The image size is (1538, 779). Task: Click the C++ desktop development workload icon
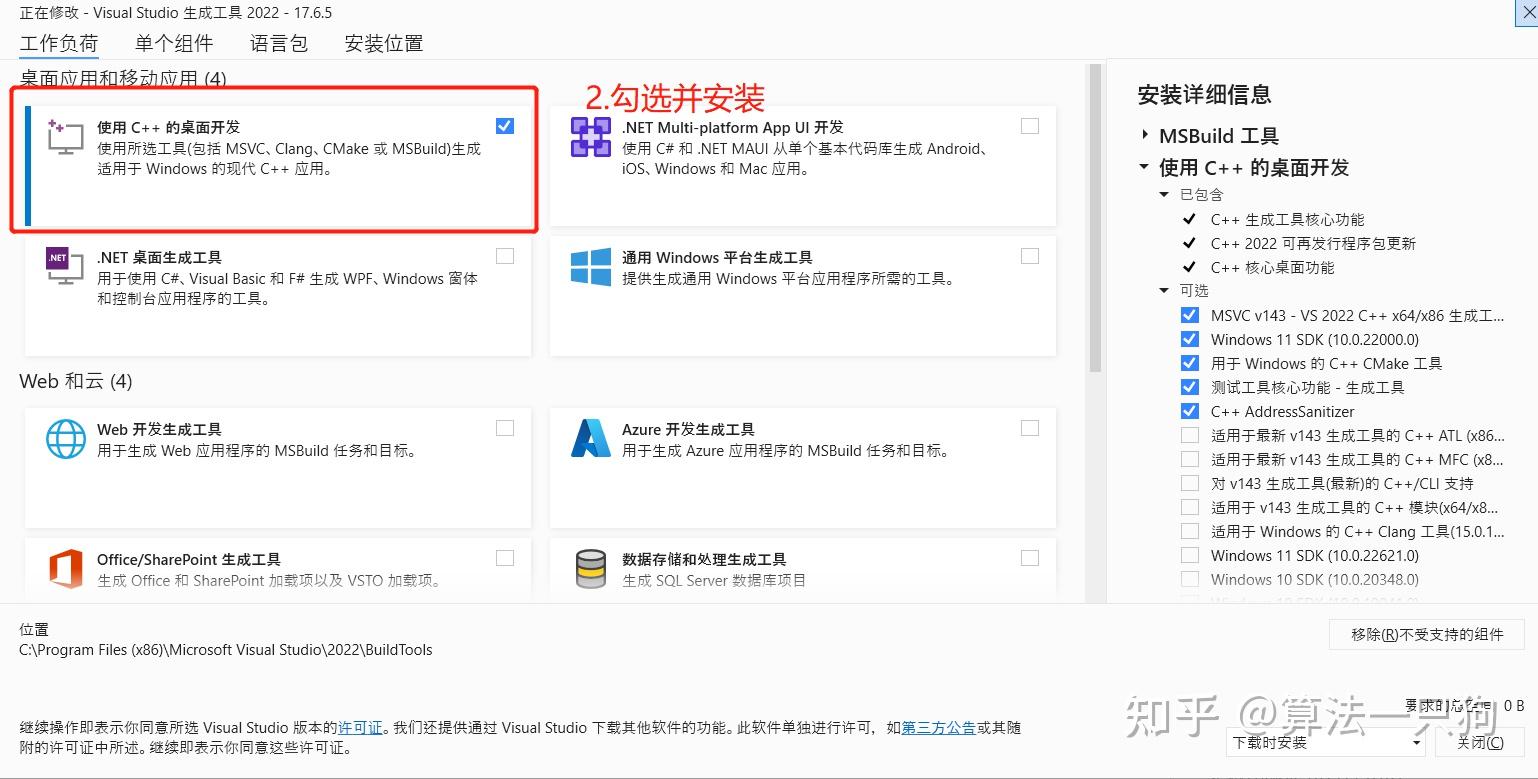(x=65, y=137)
